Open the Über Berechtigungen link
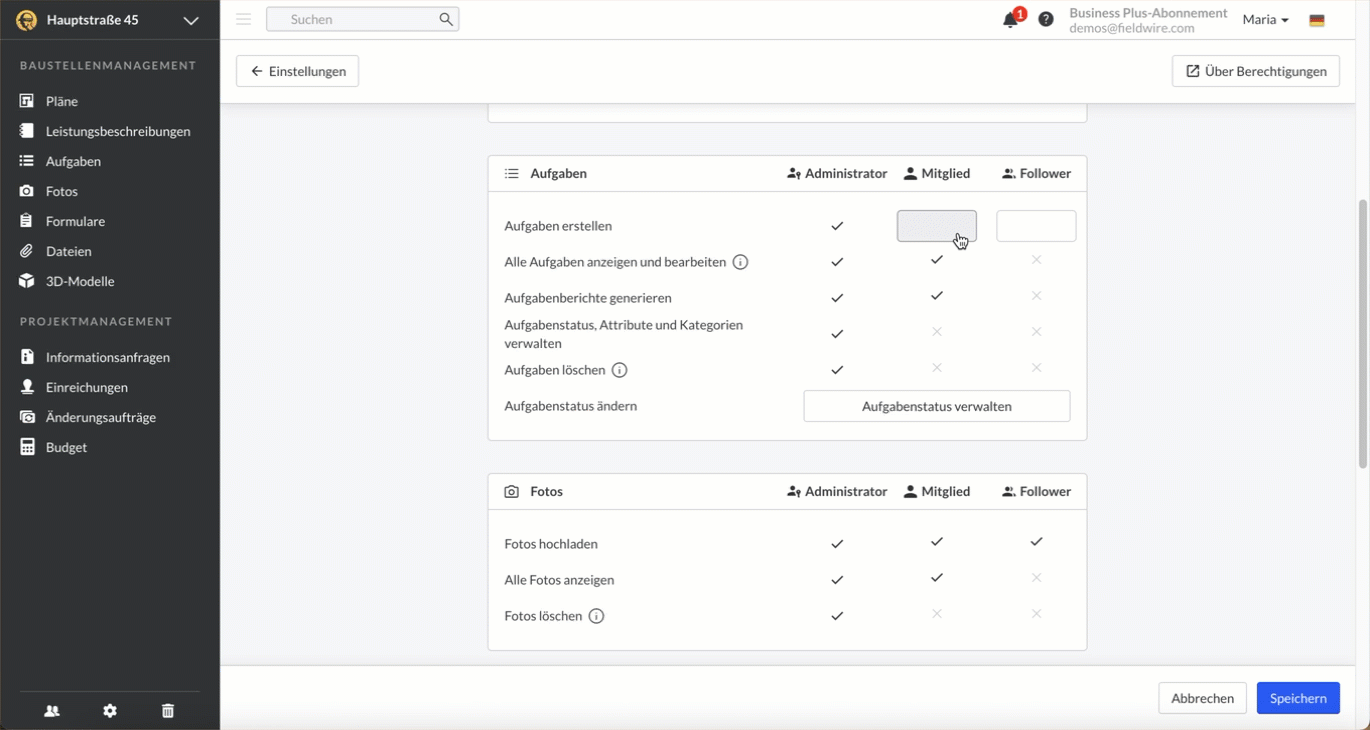This screenshot has width=1370, height=730. (x=1255, y=71)
